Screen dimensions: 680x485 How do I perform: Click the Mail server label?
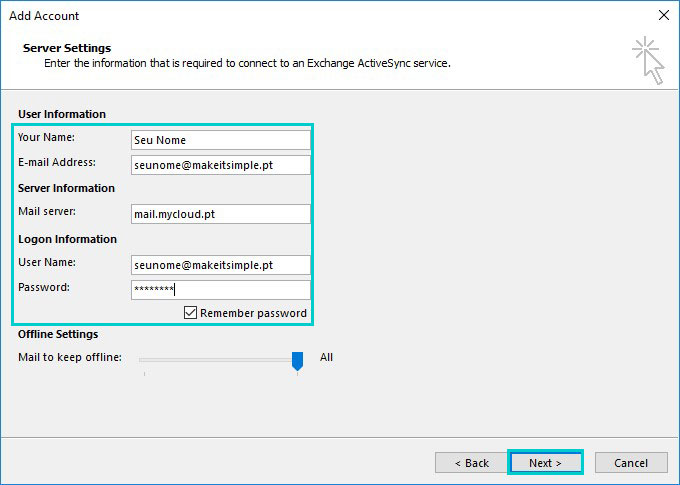[x=47, y=211]
